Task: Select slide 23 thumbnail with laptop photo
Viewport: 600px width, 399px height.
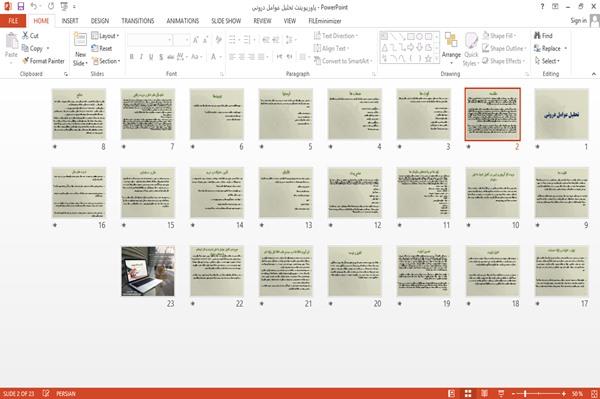Action: [148, 271]
